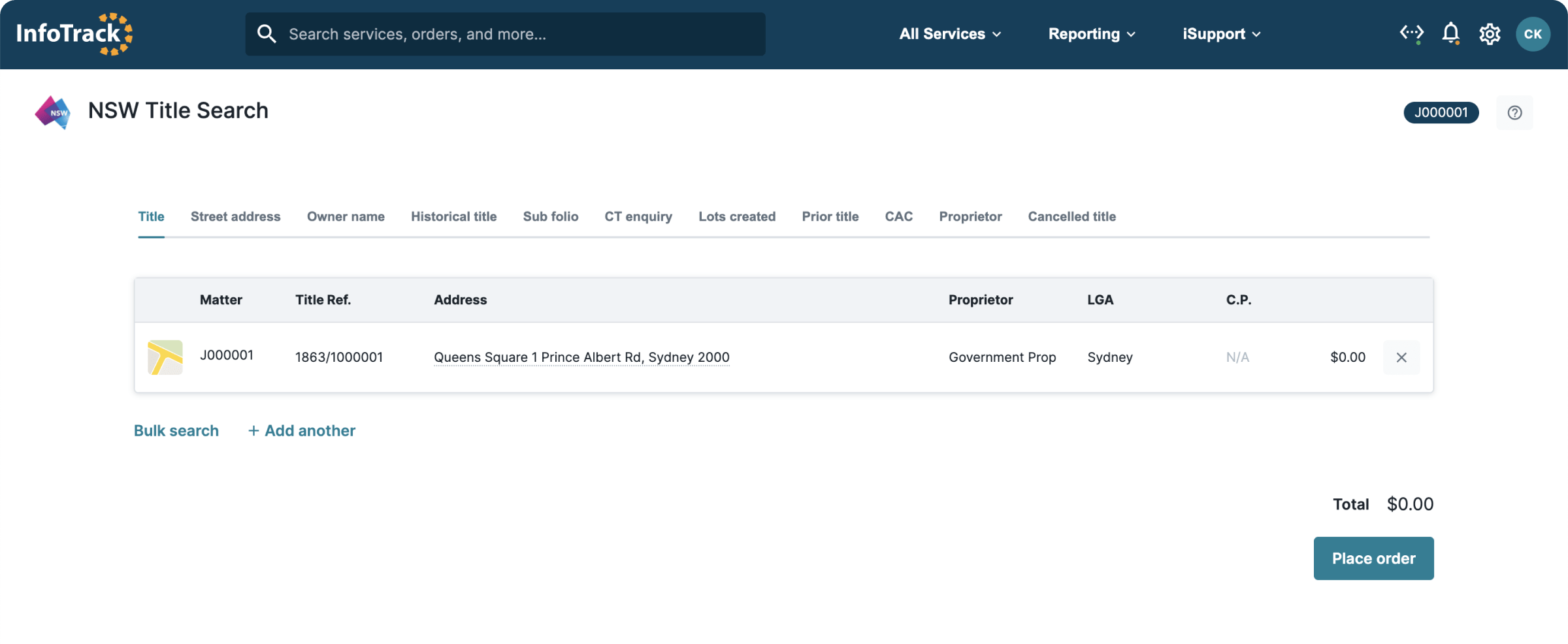
Task: Open the help question mark icon
Action: [x=1514, y=112]
